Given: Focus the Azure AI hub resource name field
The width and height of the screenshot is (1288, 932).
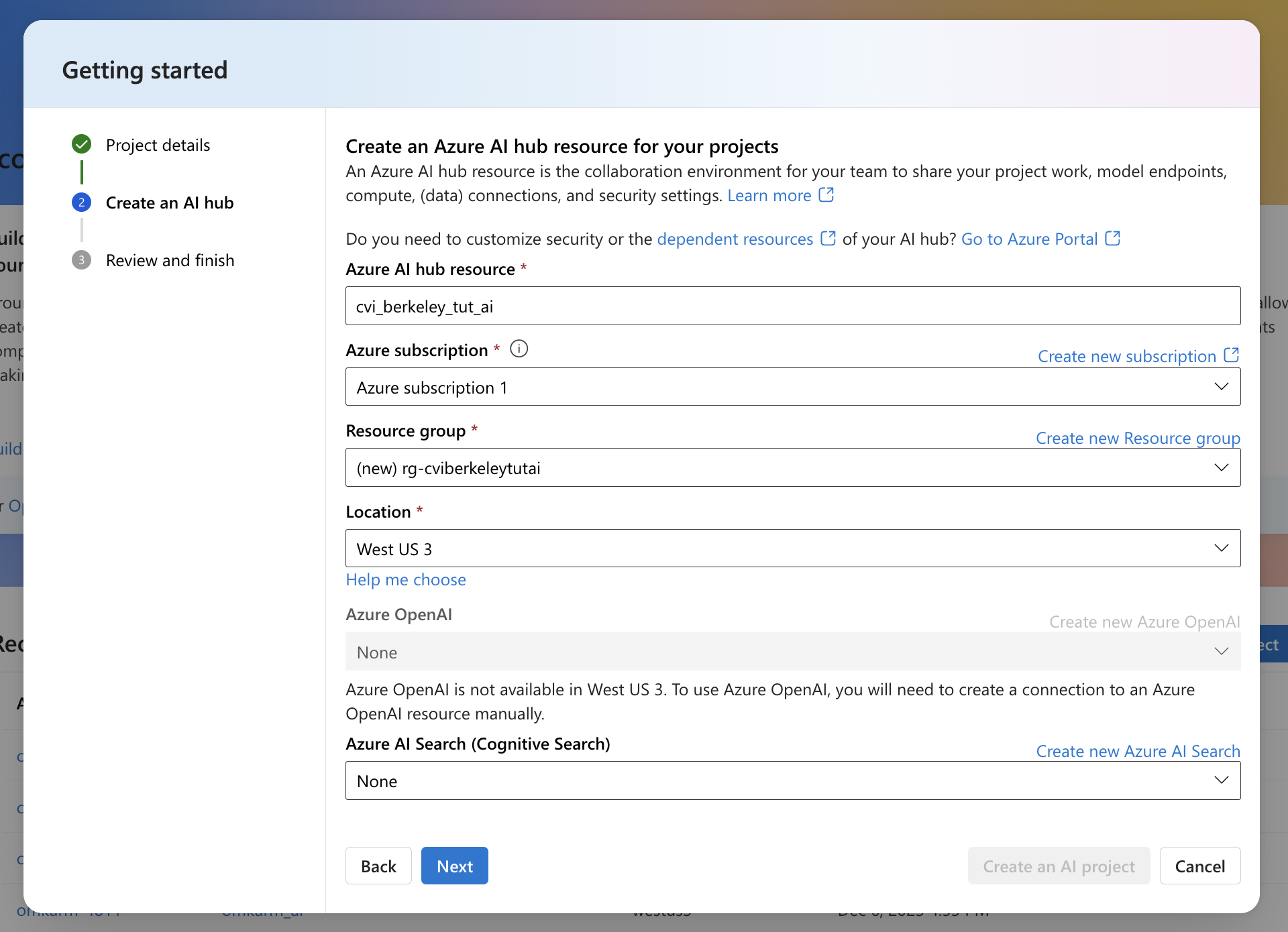Looking at the screenshot, I should click(x=793, y=306).
